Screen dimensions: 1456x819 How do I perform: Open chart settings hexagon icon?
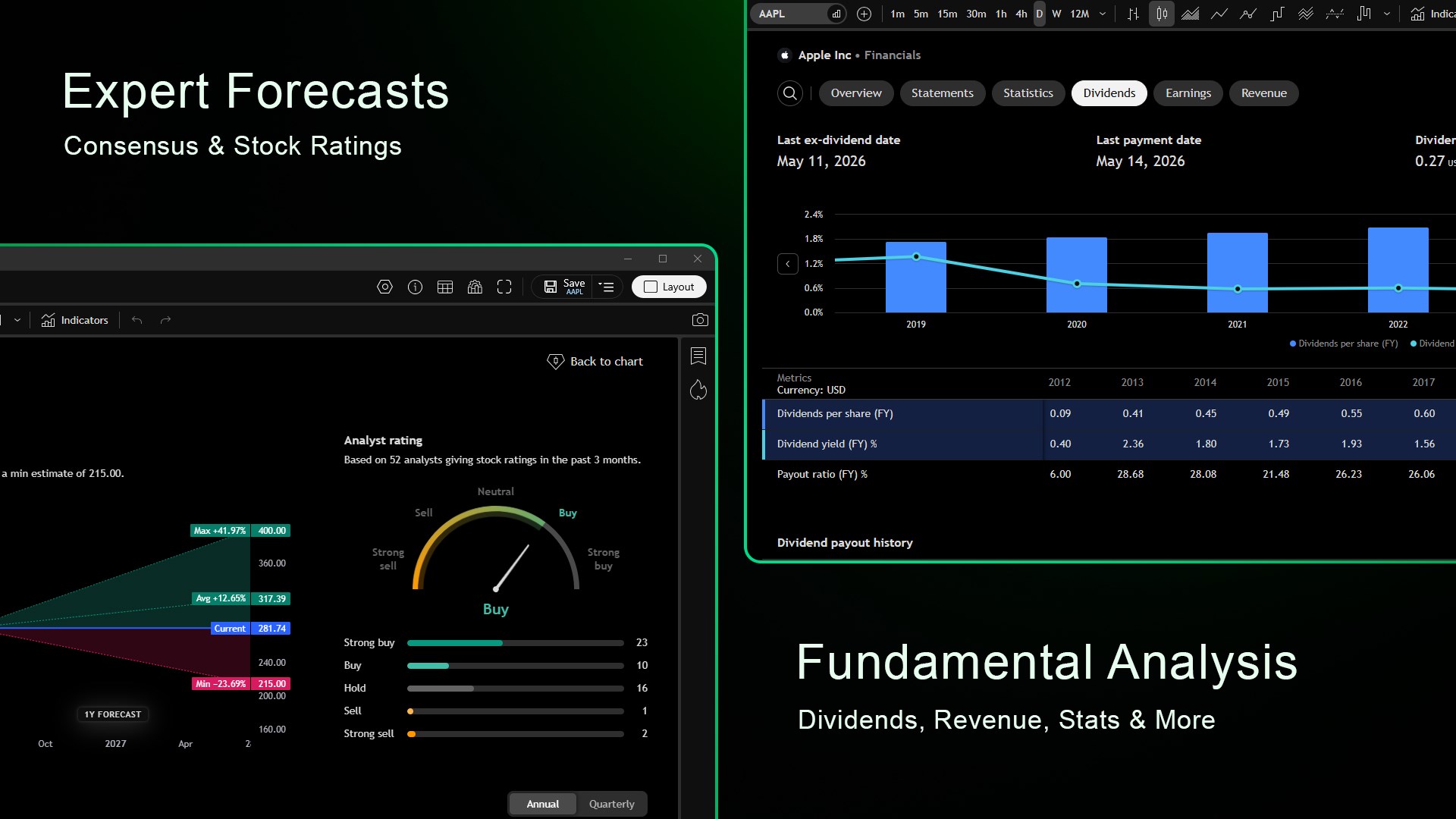385,287
